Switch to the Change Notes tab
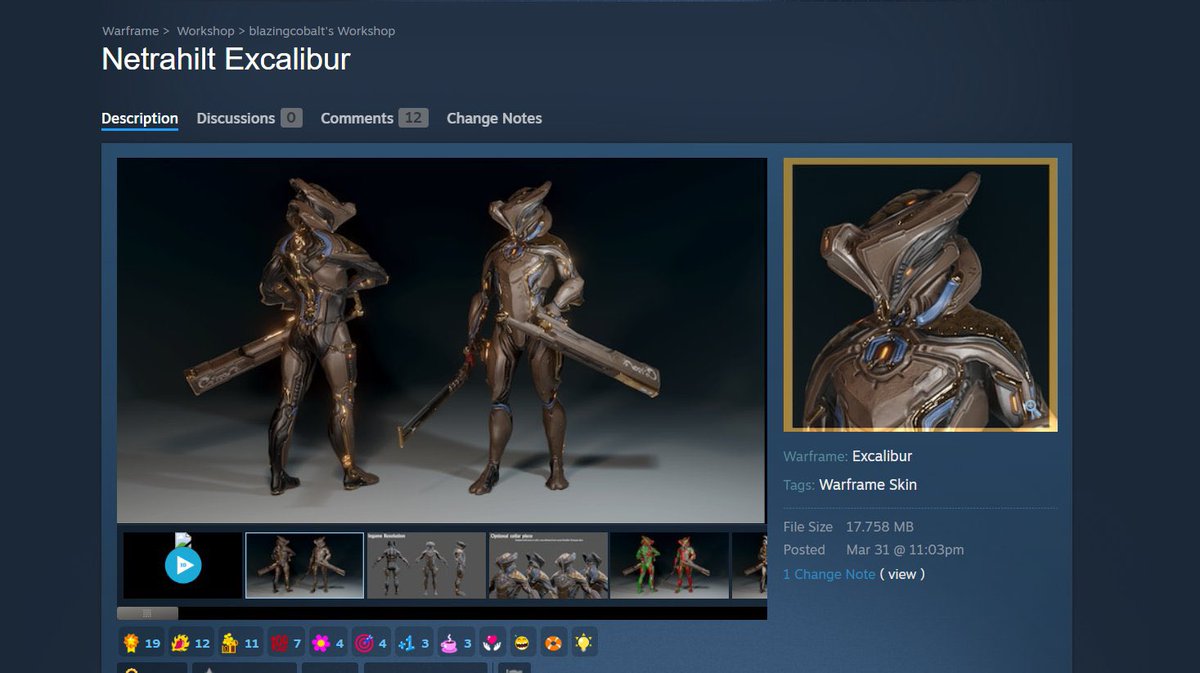The width and height of the screenshot is (1200, 673). (x=494, y=118)
